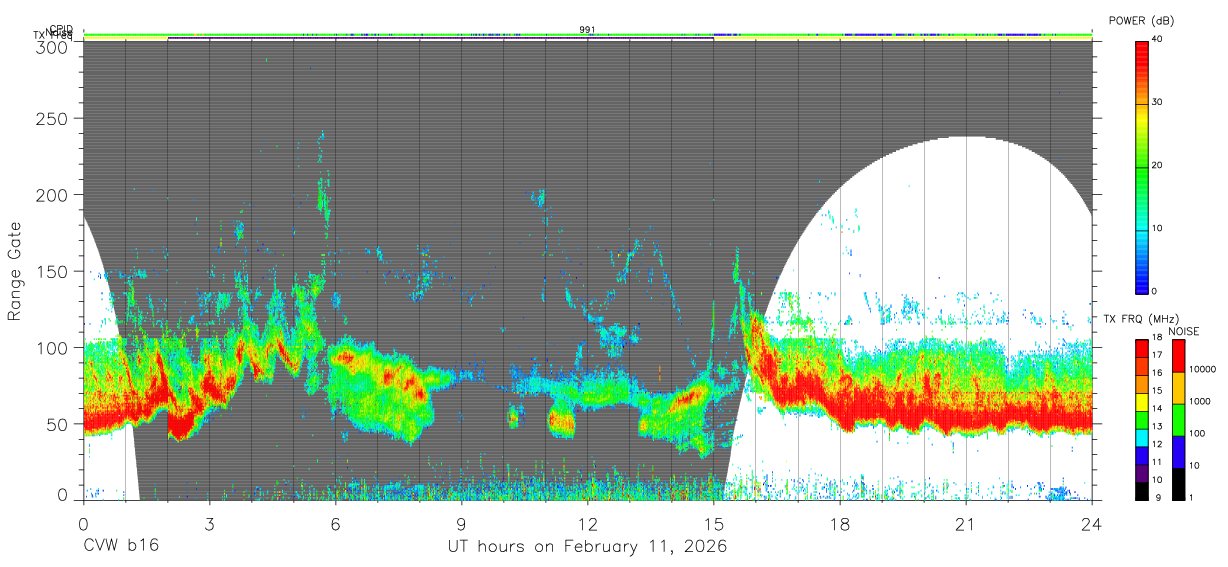Select the green 100-1000 NOISE swatch
This screenshot has height=567, width=1228.
[x=1177, y=420]
